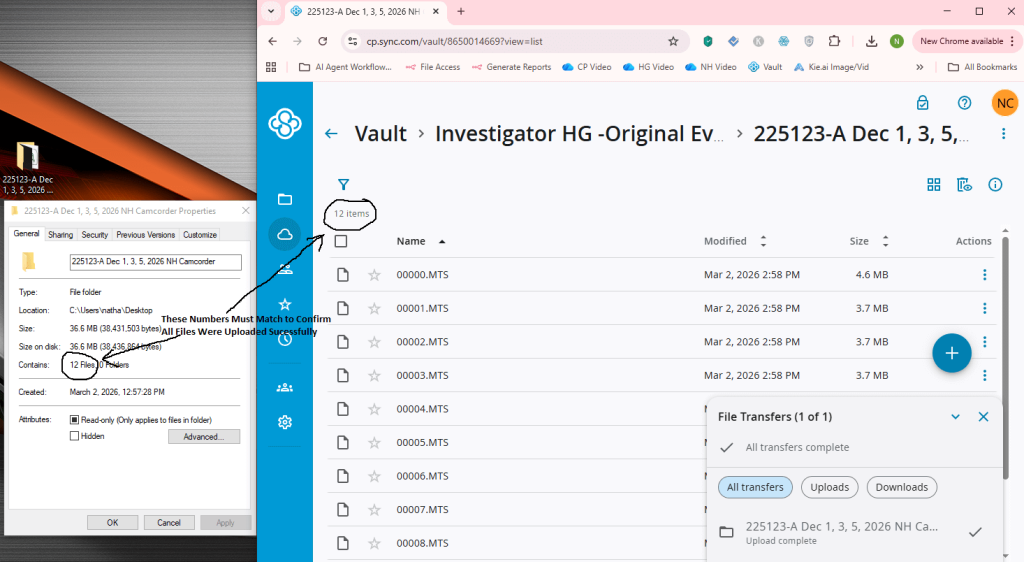
Task: Open the Settings gear in Sync sidebar
Action: pos(285,422)
